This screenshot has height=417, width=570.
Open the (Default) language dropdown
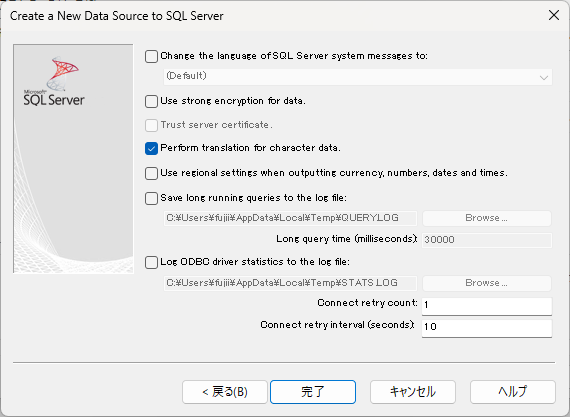click(x=358, y=77)
